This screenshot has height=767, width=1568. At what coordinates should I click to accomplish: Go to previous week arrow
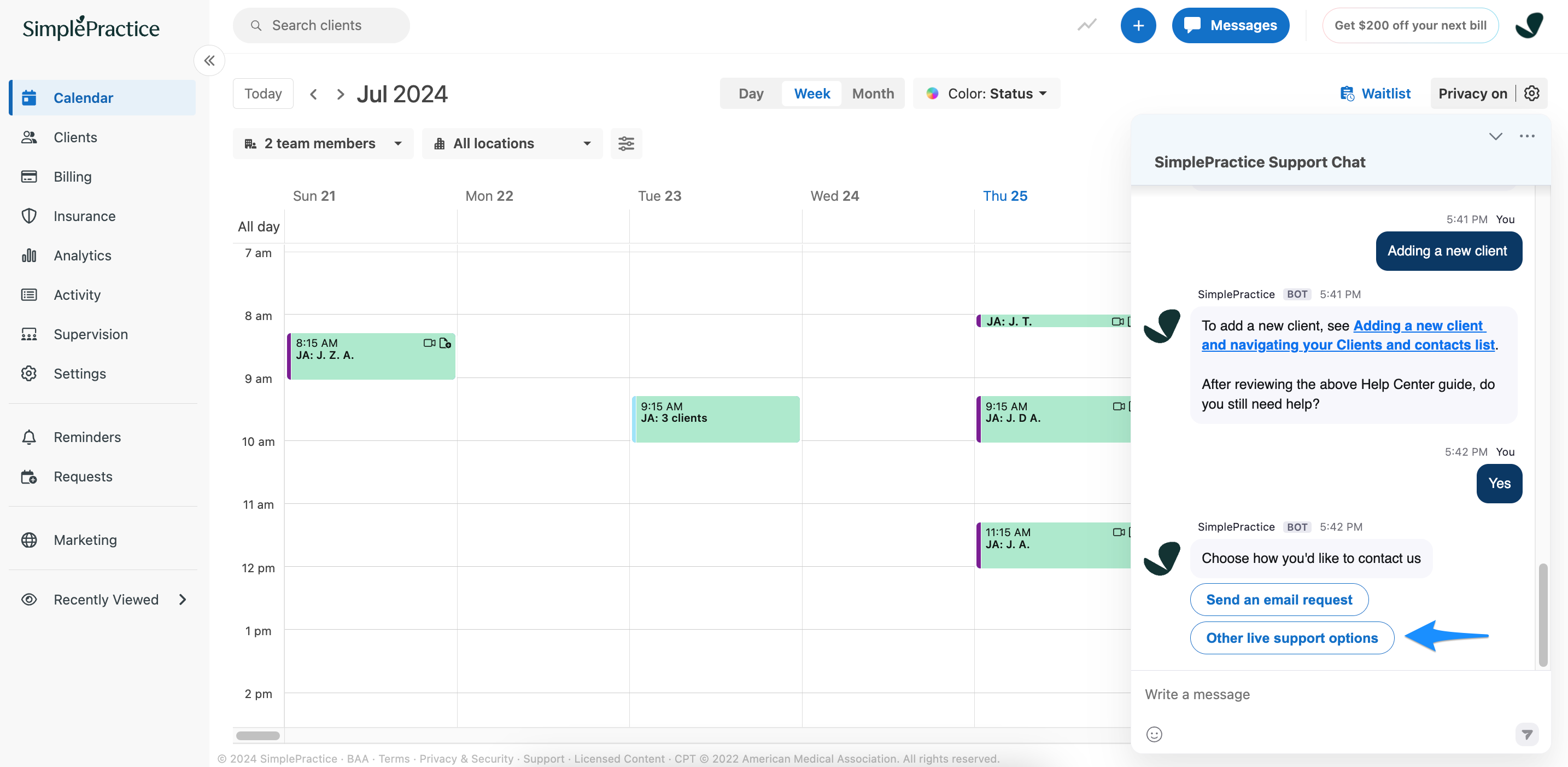313,94
